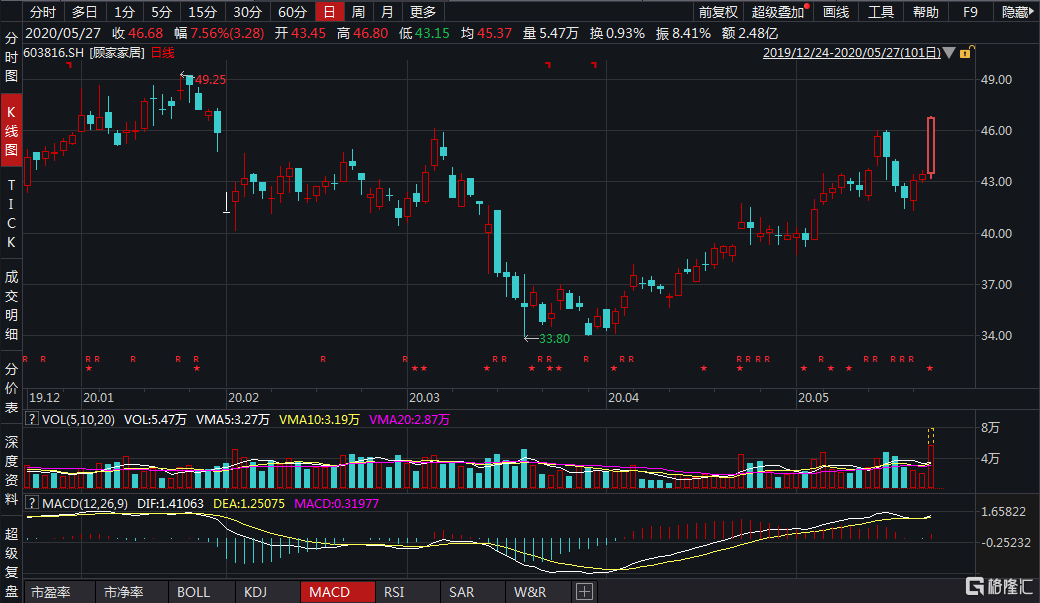Click the add indicator plus icon
1040x603 pixels.
pyautogui.click(x=584, y=592)
